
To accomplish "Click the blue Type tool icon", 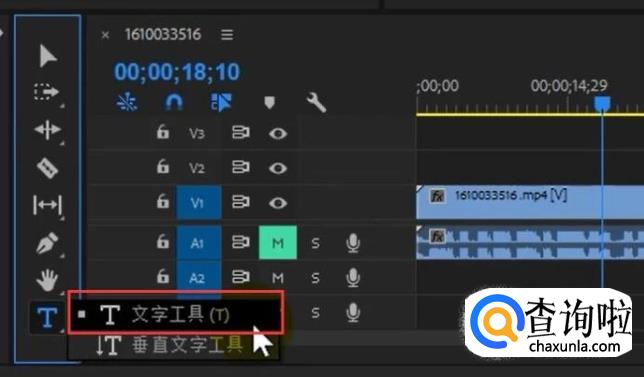I will tap(47, 317).
